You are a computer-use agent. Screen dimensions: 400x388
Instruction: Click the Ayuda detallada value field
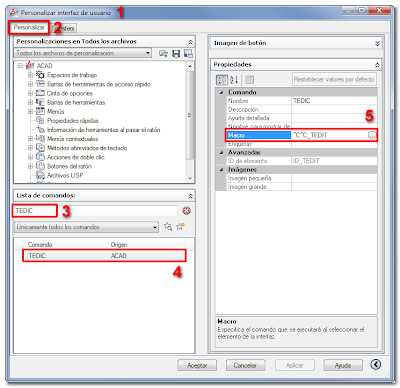point(334,118)
